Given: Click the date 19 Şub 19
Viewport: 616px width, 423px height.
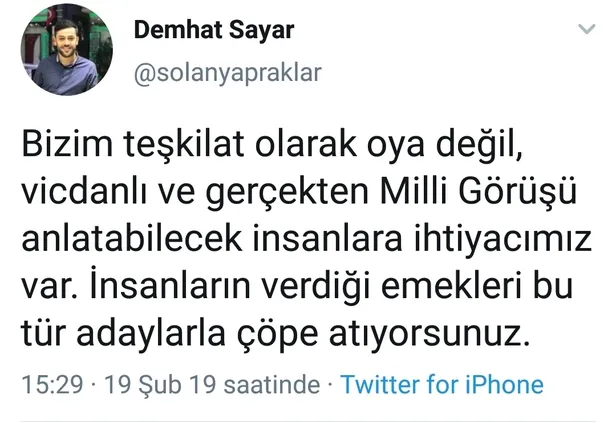Looking at the screenshot, I should click(x=145, y=385).
